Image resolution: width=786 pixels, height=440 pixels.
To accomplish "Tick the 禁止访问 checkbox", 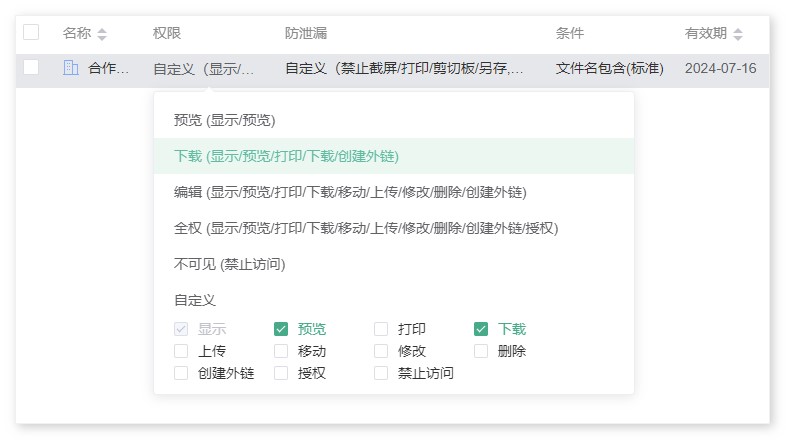I will [381, 373].
